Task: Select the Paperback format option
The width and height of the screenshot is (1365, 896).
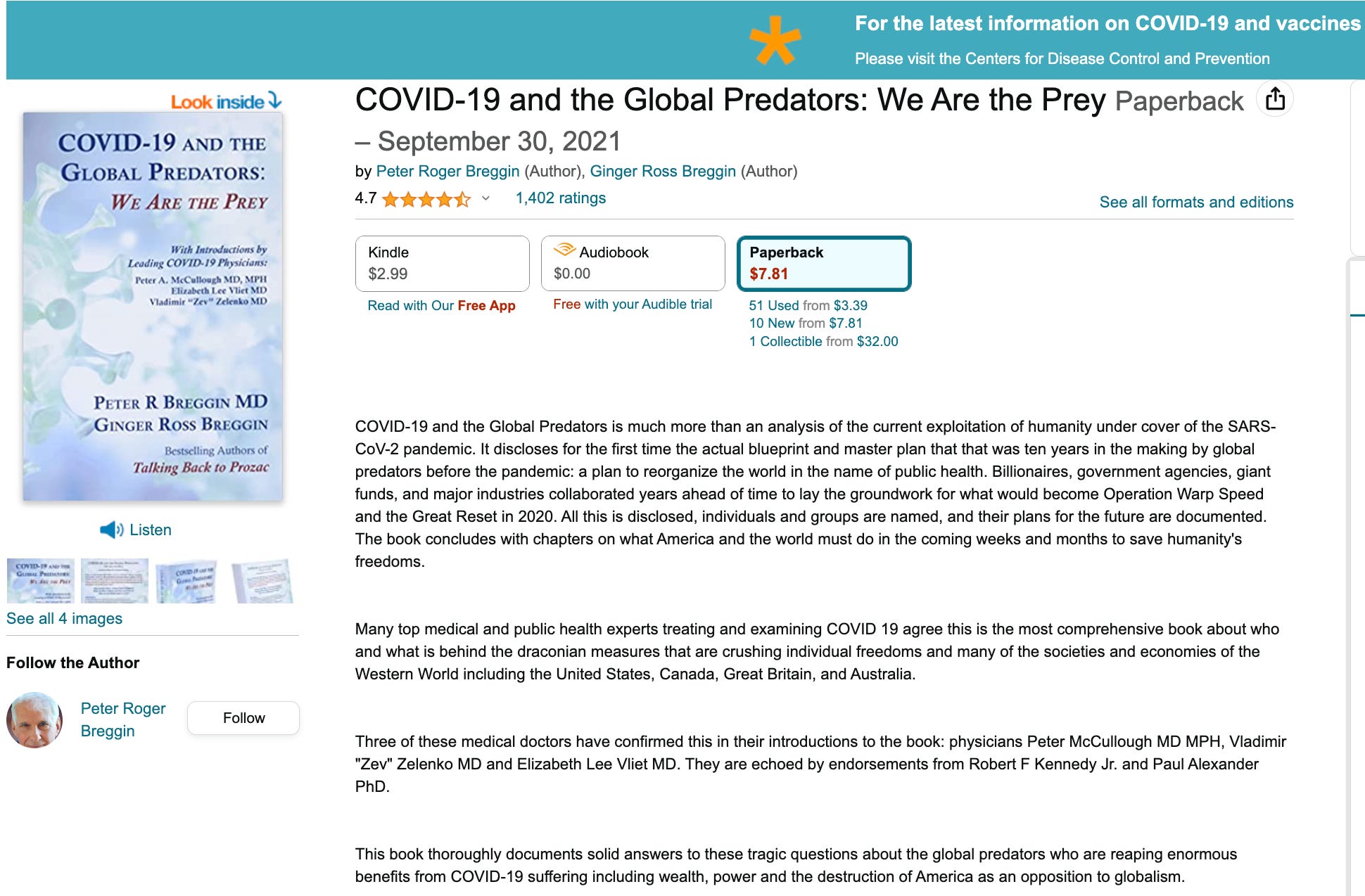Action: 824,263
